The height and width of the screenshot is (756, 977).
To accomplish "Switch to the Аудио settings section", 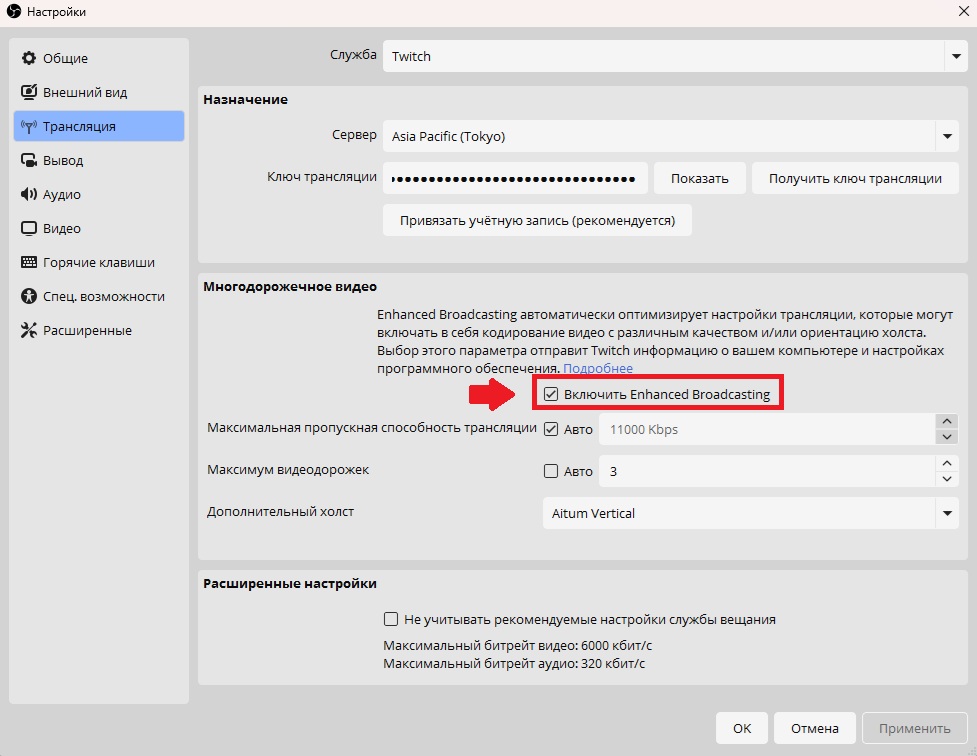I will (x=99, y=194).
